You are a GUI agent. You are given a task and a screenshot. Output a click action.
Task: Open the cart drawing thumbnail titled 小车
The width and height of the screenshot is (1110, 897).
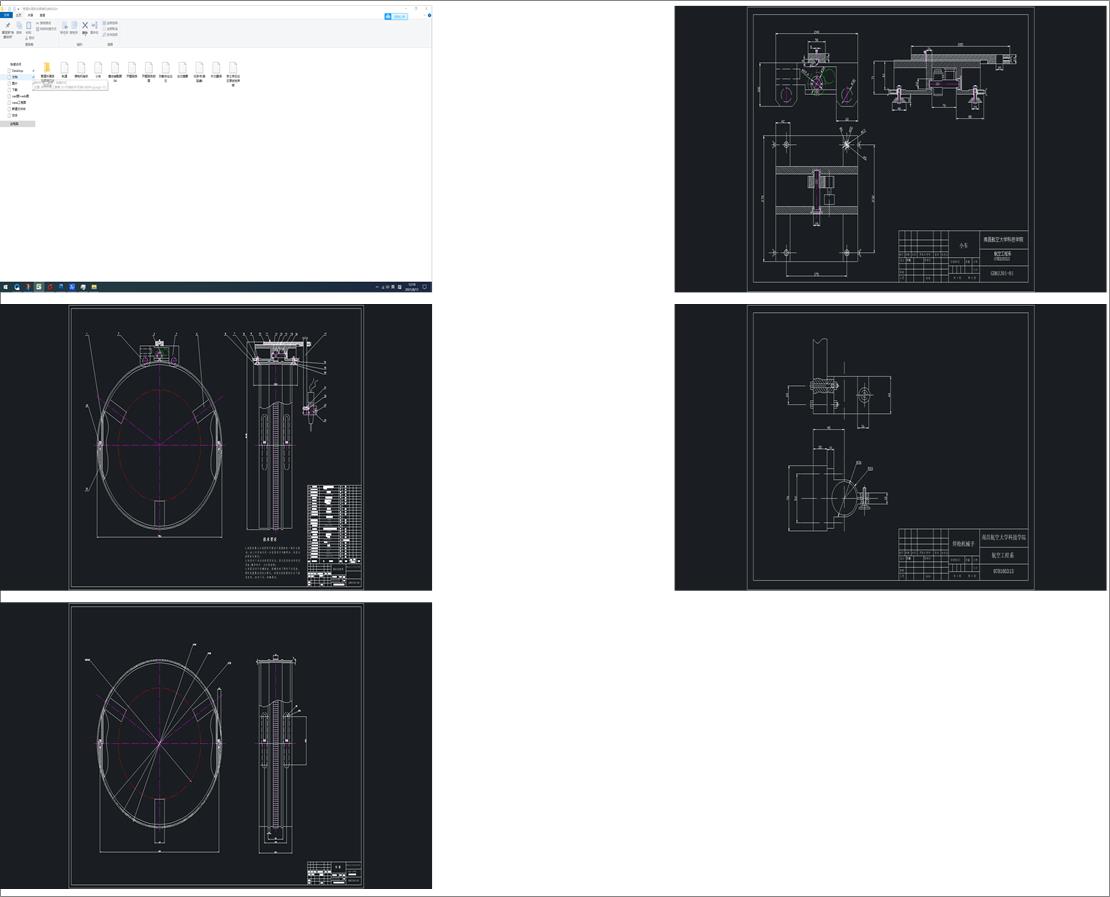891,149
